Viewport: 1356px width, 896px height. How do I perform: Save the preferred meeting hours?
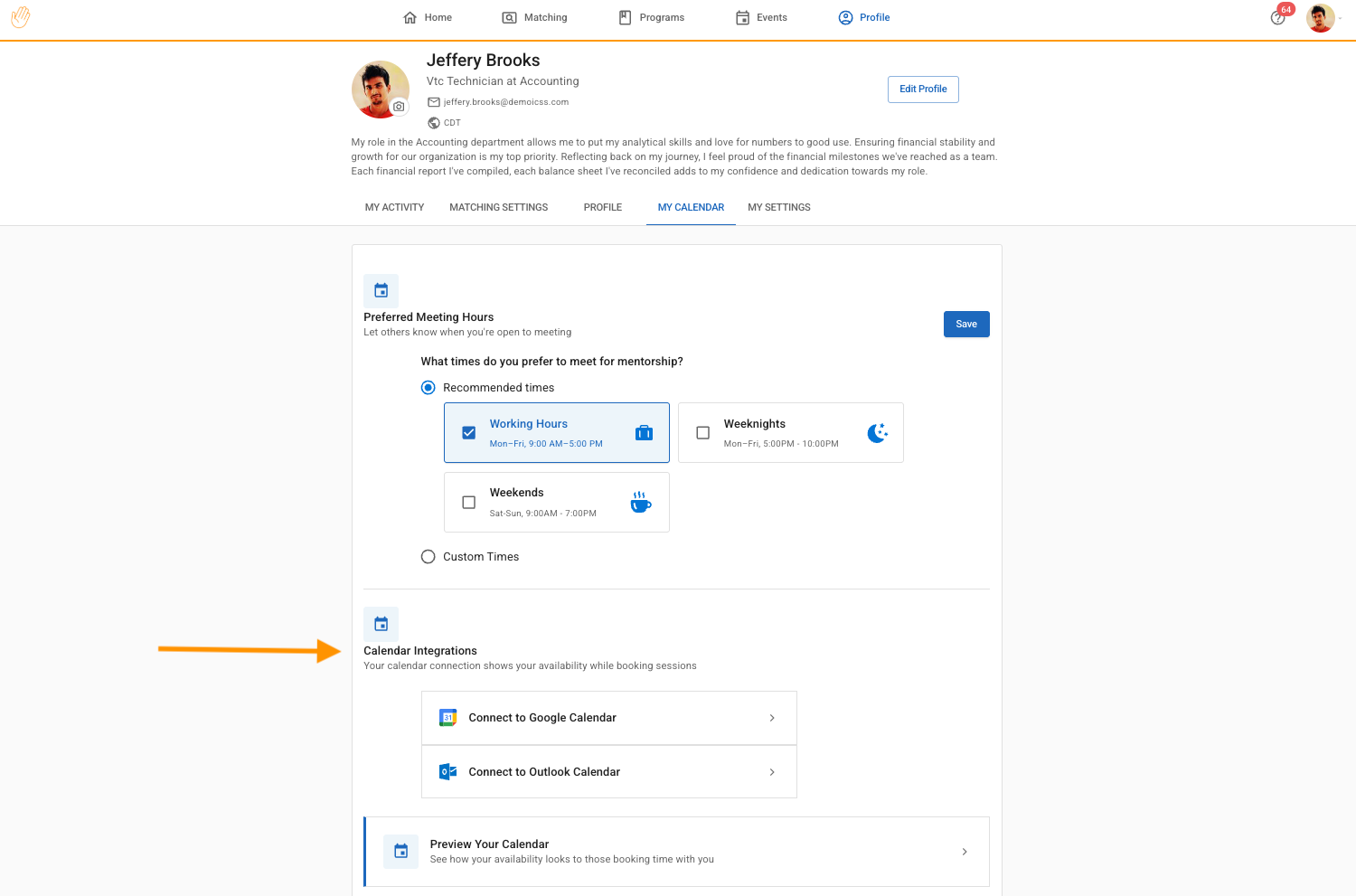tap(966, 325)
